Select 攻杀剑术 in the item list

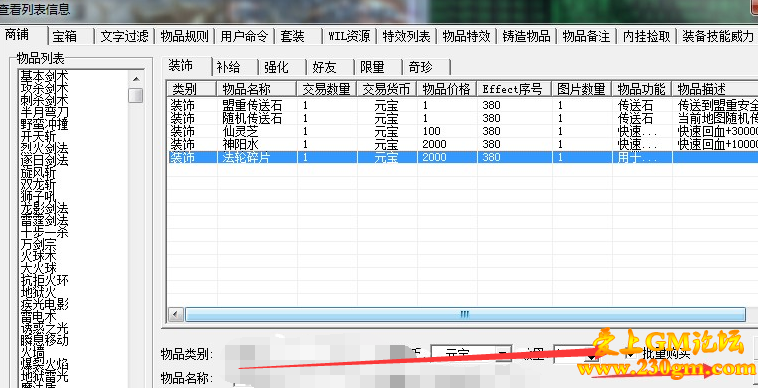tap(44, 88)
